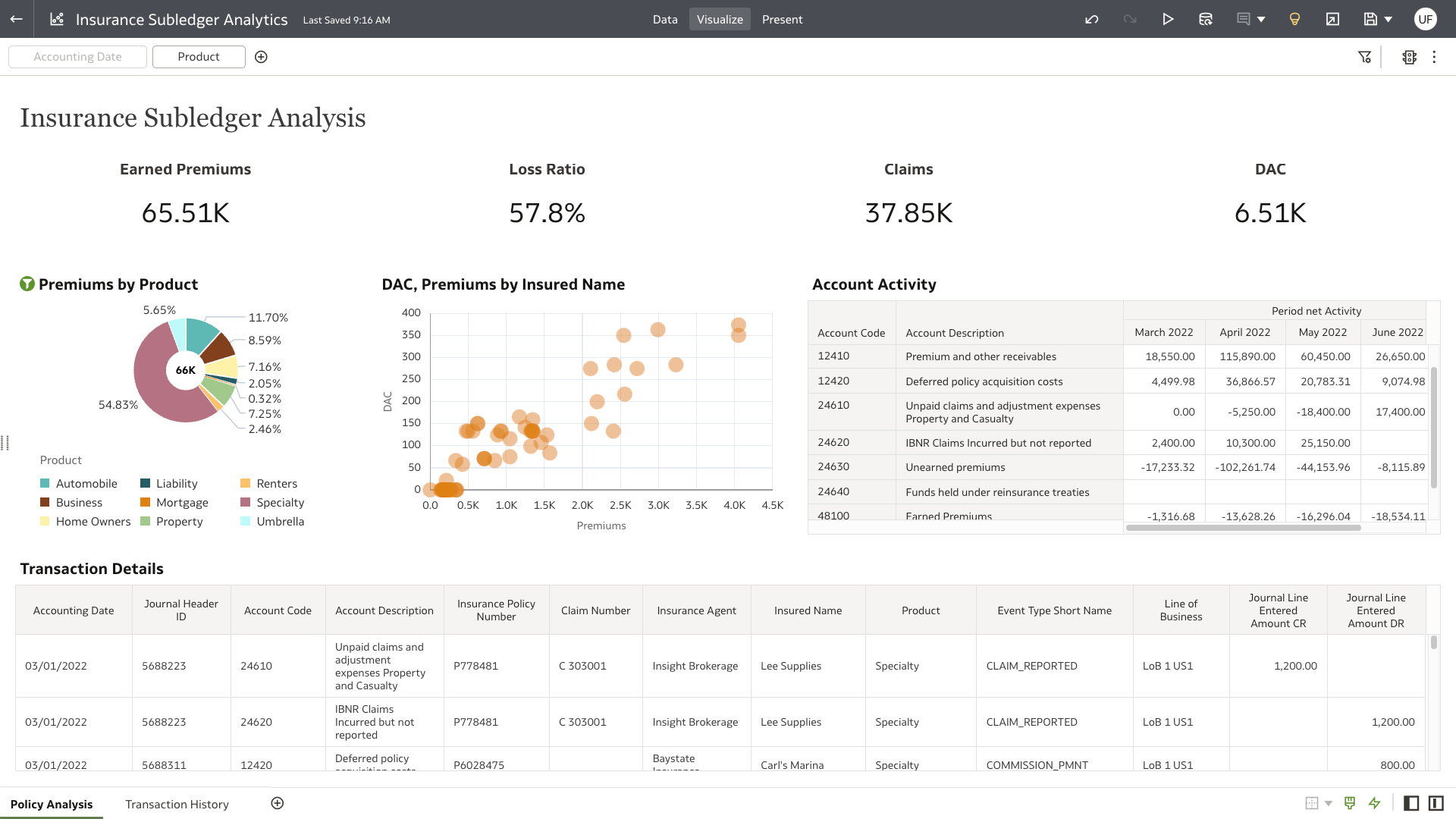Open the Insights lightbulb suggestions
Image resolution: width=1456 pixels, height=819 pixels.
click(1294, 19)
